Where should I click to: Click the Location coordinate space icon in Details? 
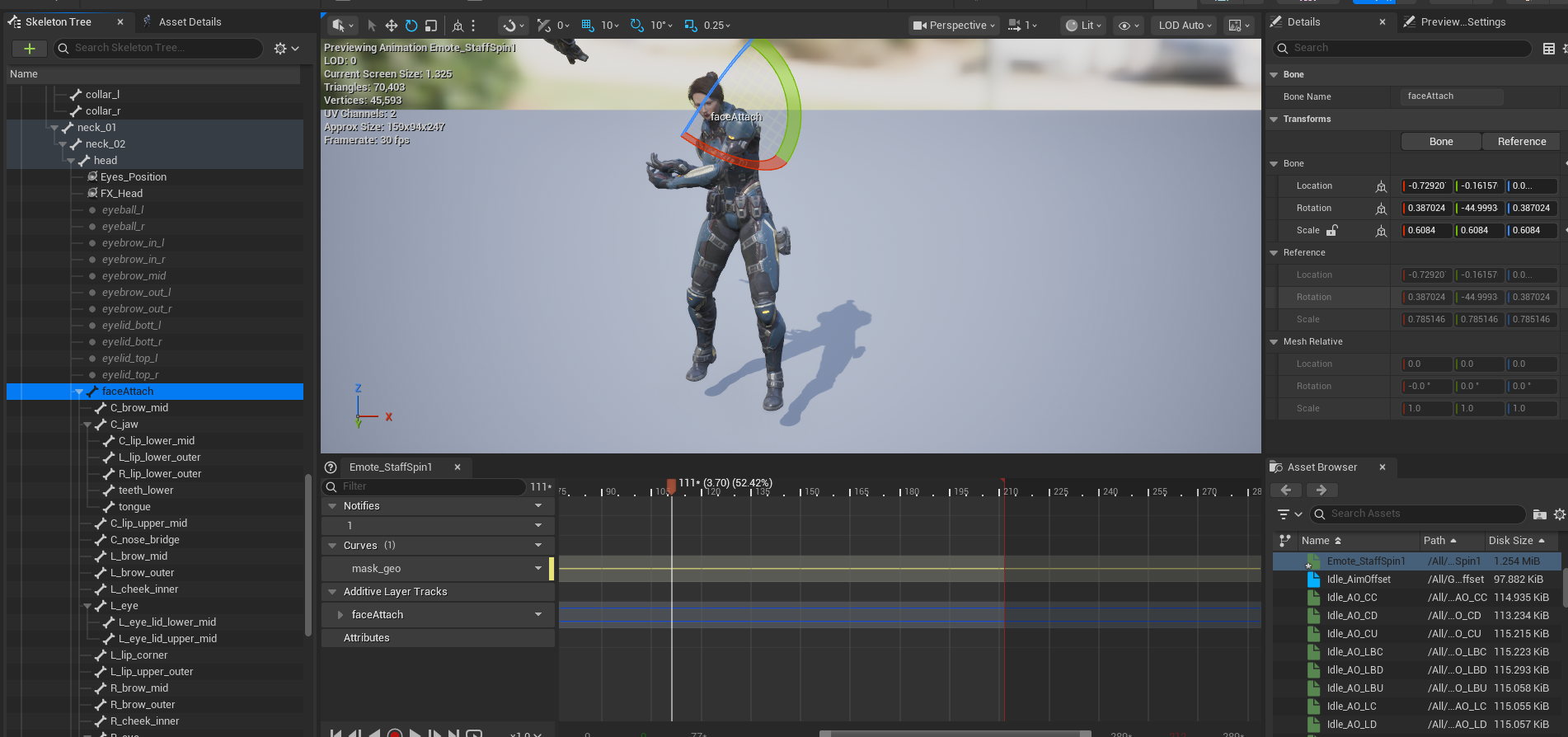click(x=1381, y=186)
